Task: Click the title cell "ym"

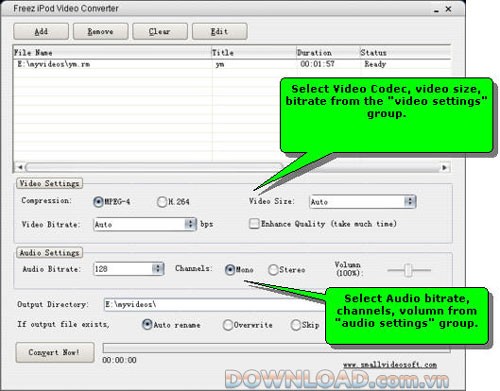Action: pyautogui.click(x=220, y=64)
